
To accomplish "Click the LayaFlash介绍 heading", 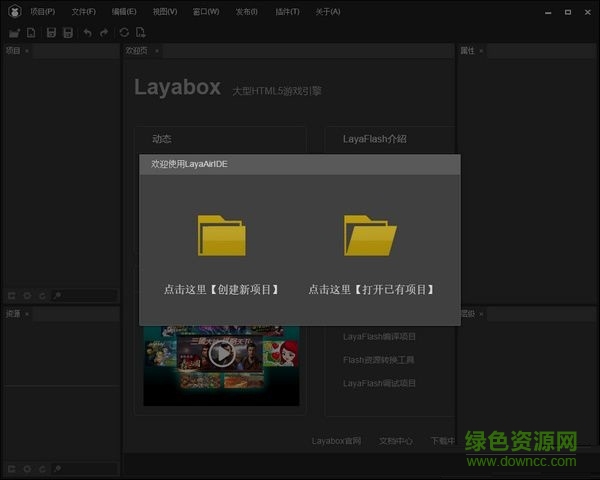I will 375,139.
